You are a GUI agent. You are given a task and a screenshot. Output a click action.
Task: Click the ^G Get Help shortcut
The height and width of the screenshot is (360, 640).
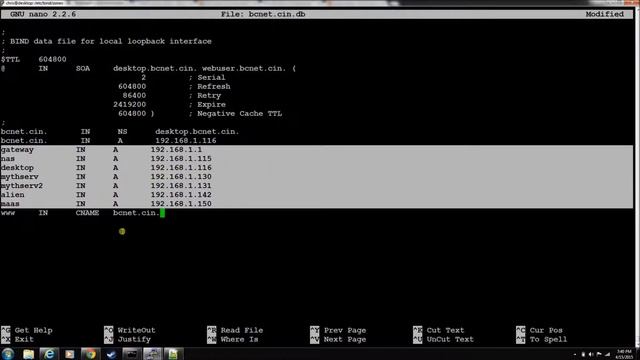[27, 330]
